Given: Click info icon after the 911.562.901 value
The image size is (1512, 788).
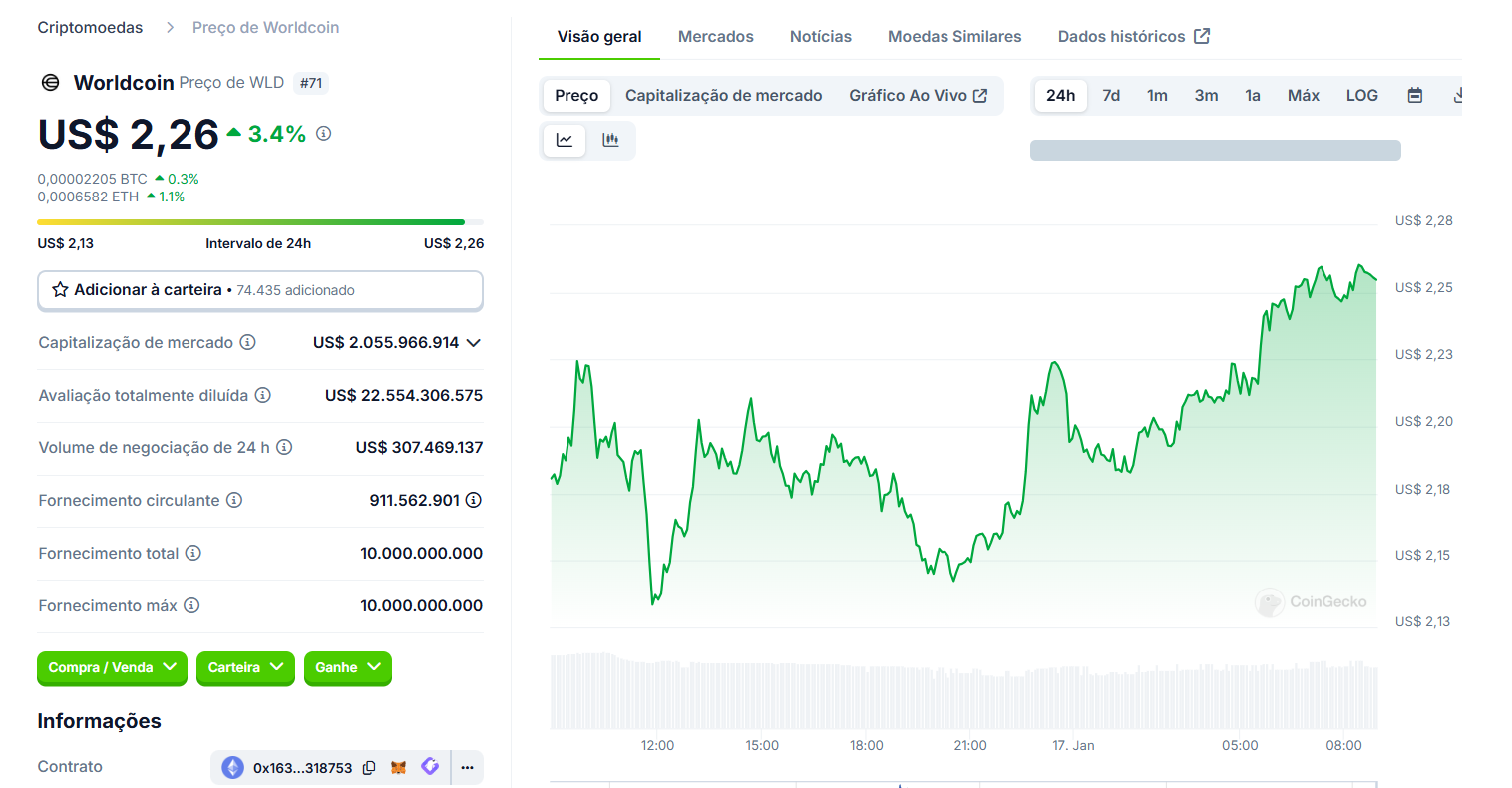Looking at the screenshot, I should 474,500.
